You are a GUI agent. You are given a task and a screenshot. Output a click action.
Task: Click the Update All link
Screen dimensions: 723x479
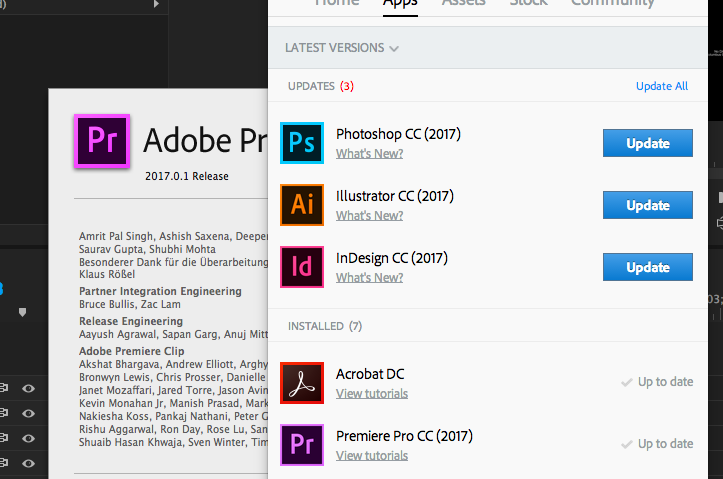(662, 86)
